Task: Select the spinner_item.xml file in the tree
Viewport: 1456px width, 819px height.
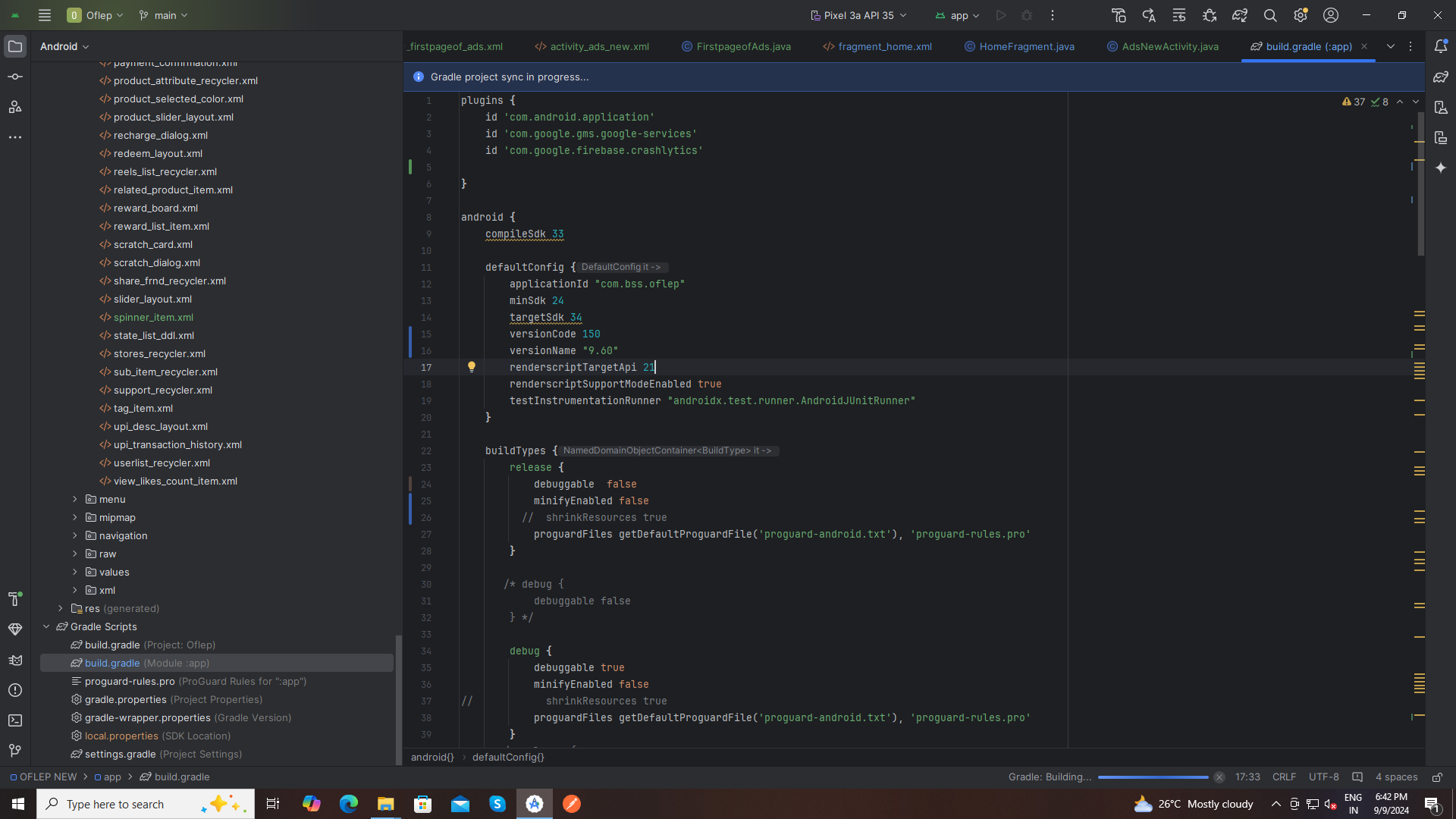Action: click(x=153, y=318)
